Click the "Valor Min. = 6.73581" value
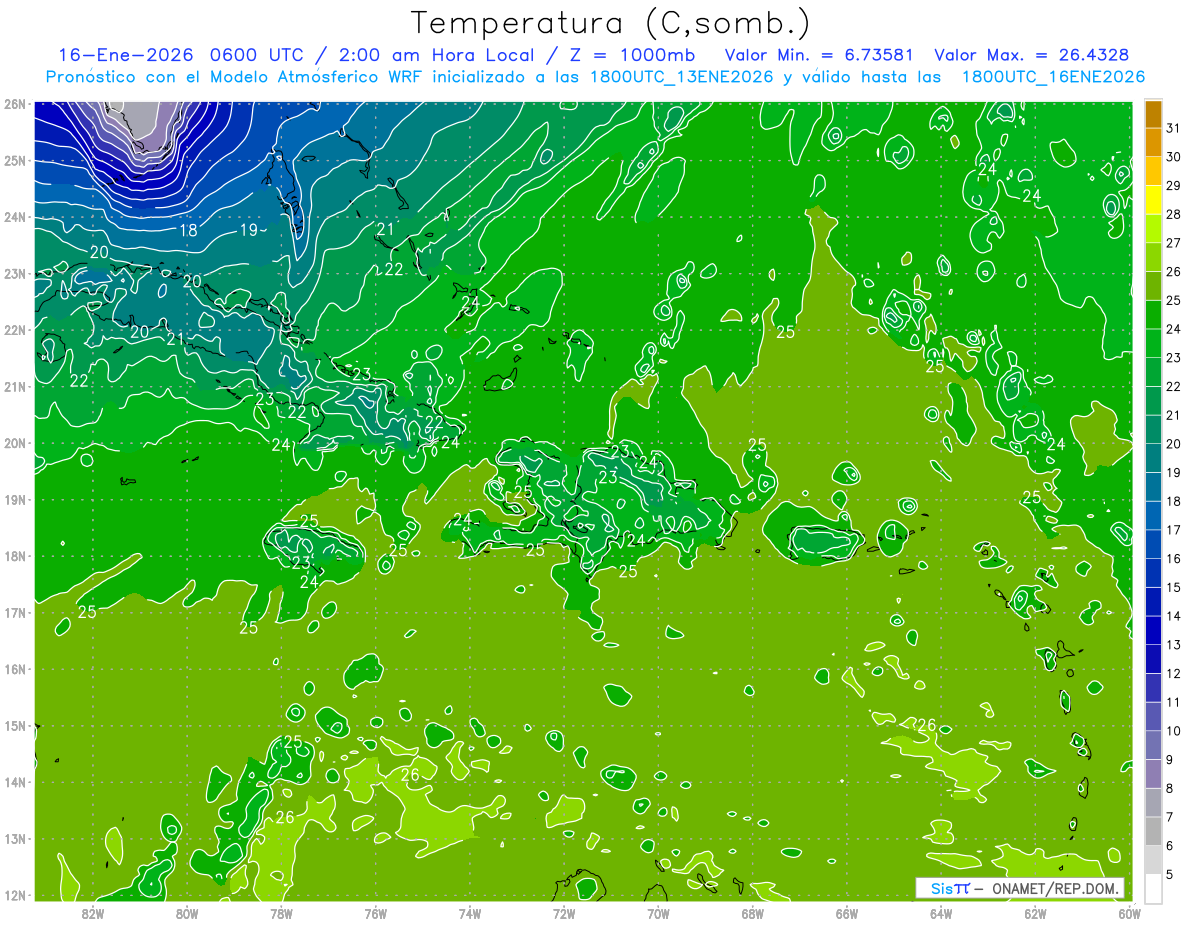This screenshot has height=927, width=1200. [x=819, y=55]
